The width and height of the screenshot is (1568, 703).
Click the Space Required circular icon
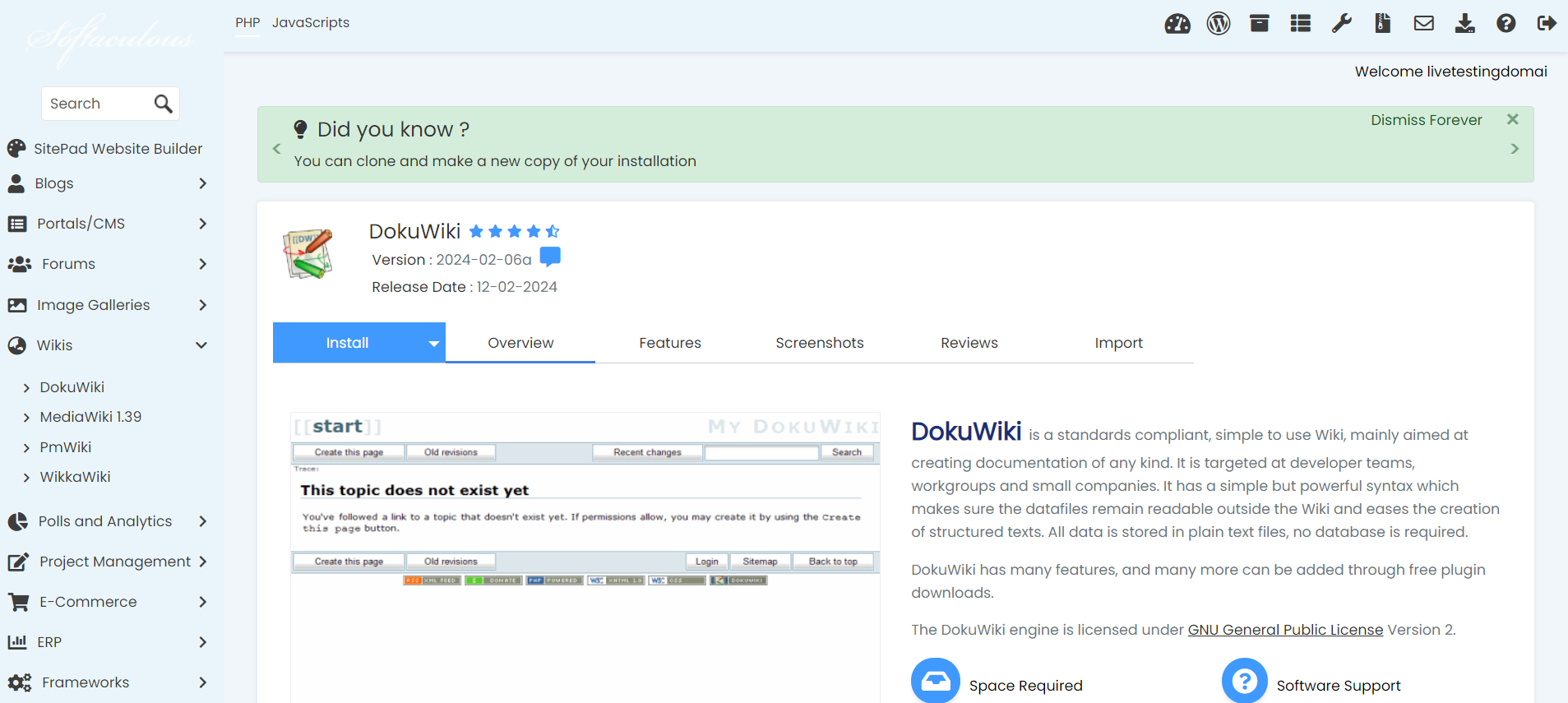pyautogui.click(x=936, y=682)
